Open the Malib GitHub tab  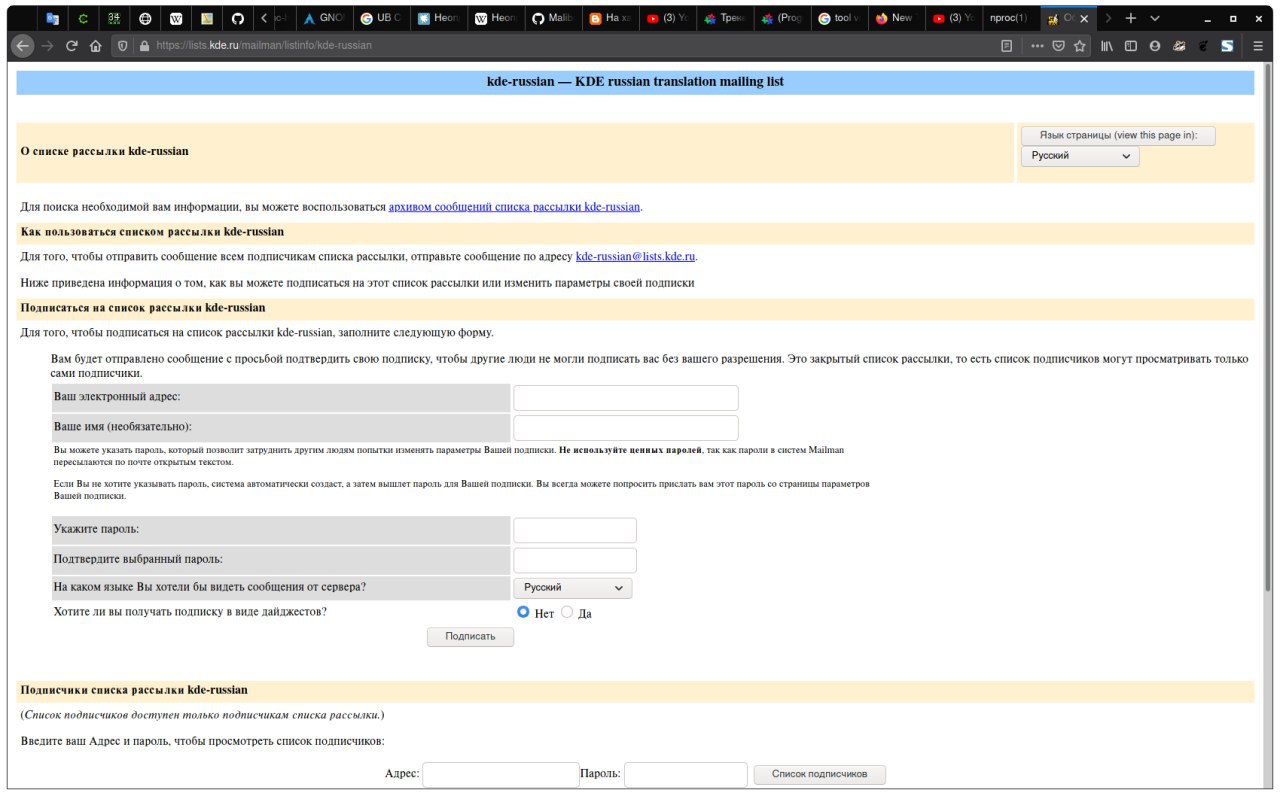click(552, 18)
